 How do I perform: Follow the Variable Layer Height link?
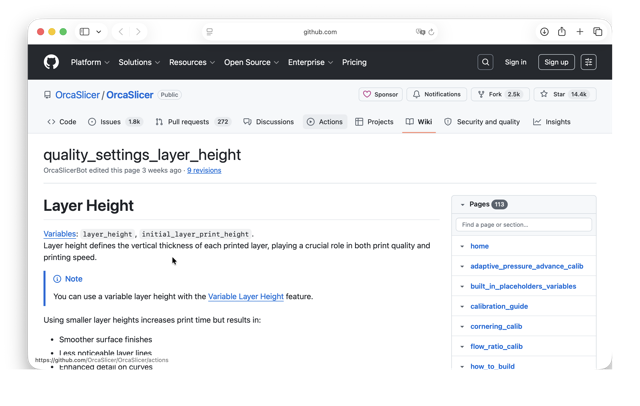click(246, 297)
